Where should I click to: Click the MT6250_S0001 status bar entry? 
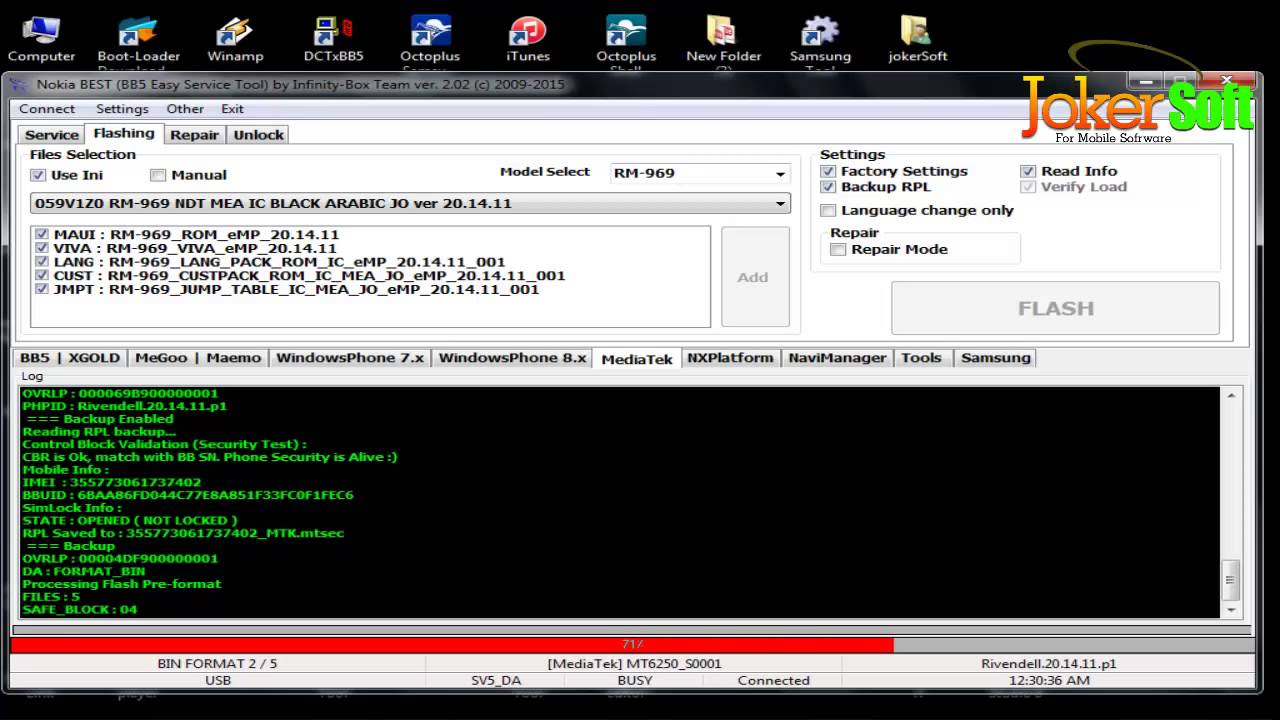[634, 663]
